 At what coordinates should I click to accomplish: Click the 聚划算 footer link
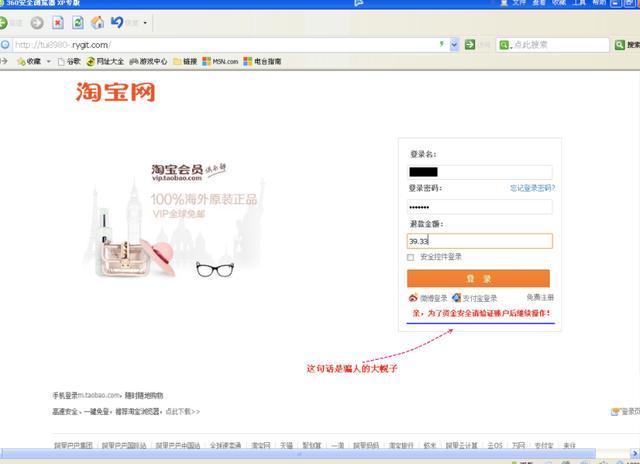(x=312, y=445)
